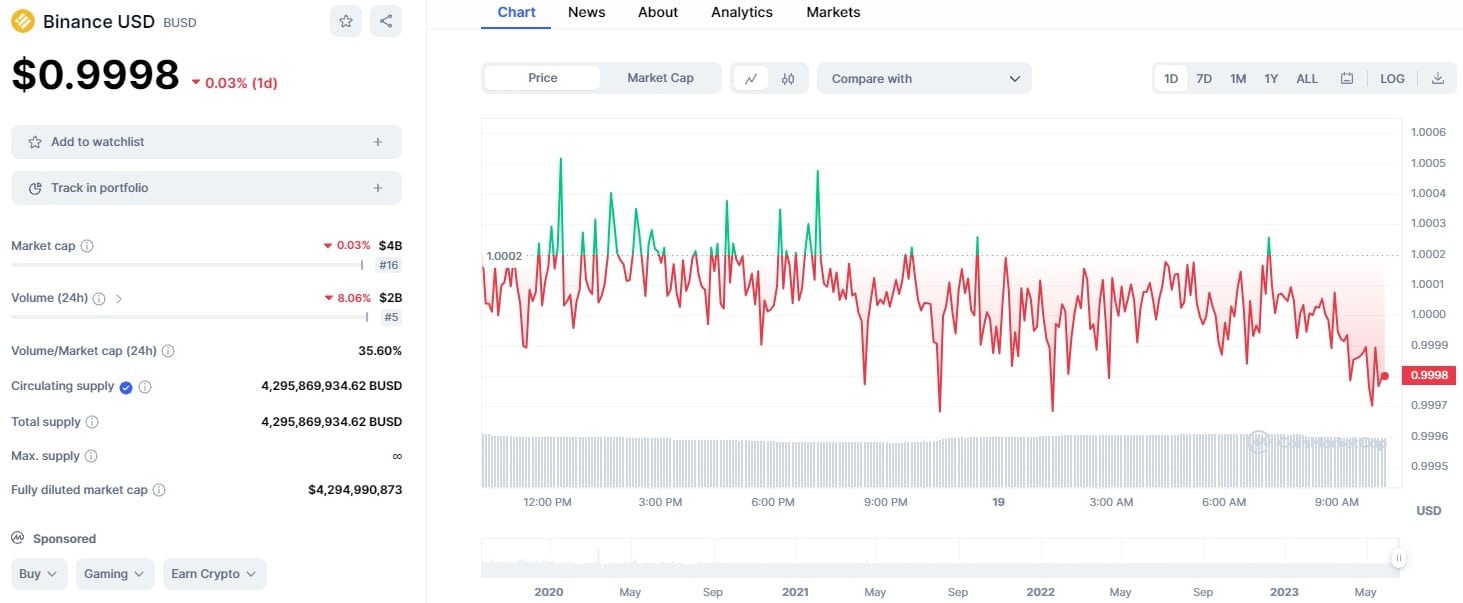Screen dimensions: 1463x603
Task: Click the download chart icon
Action: click(1437, 79)
